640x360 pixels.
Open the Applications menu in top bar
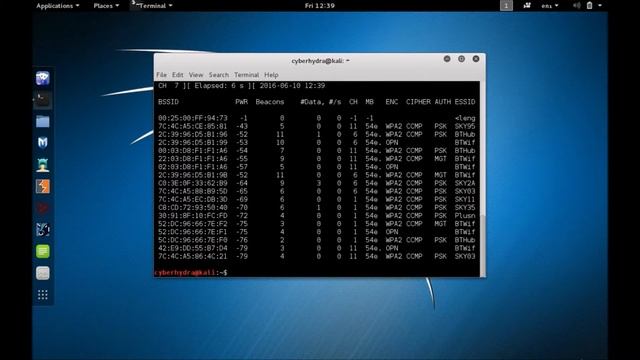pos(58,6)
